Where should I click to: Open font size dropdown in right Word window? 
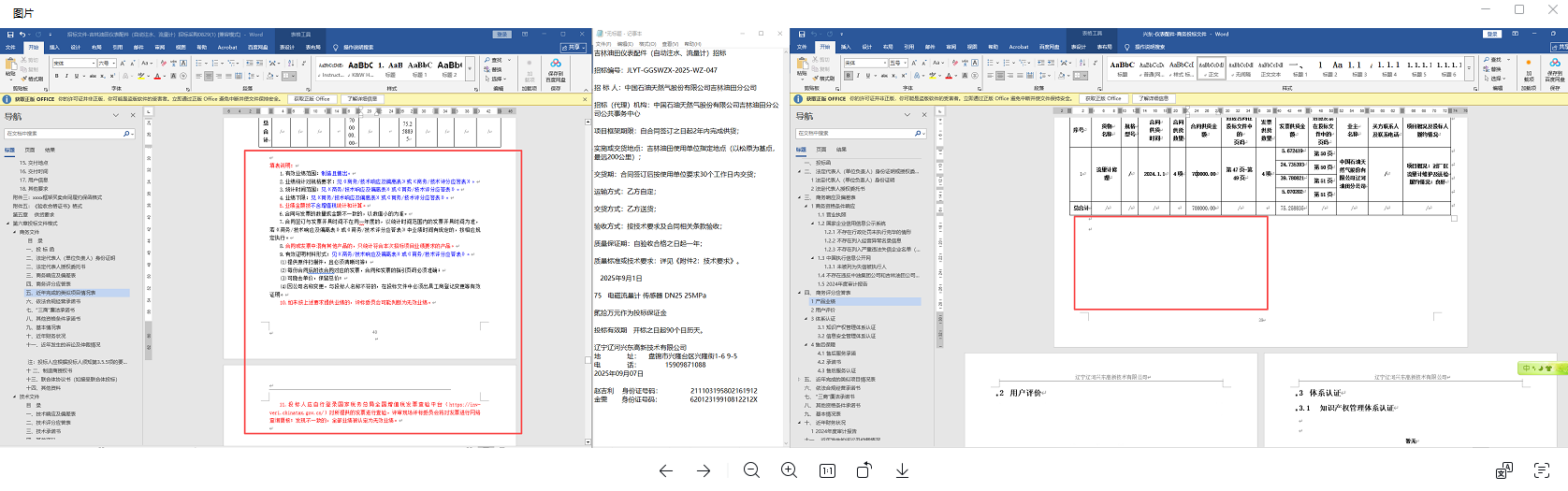pos(904,64)
